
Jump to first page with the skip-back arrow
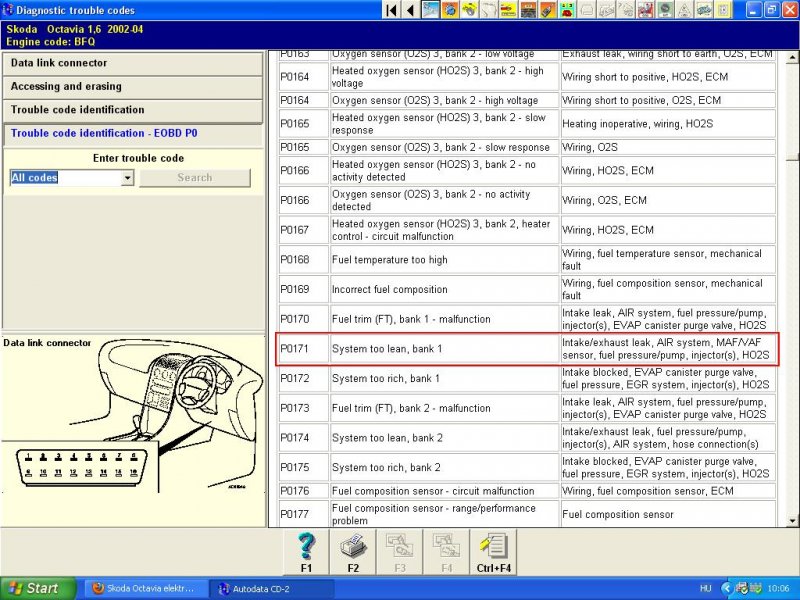391,10
